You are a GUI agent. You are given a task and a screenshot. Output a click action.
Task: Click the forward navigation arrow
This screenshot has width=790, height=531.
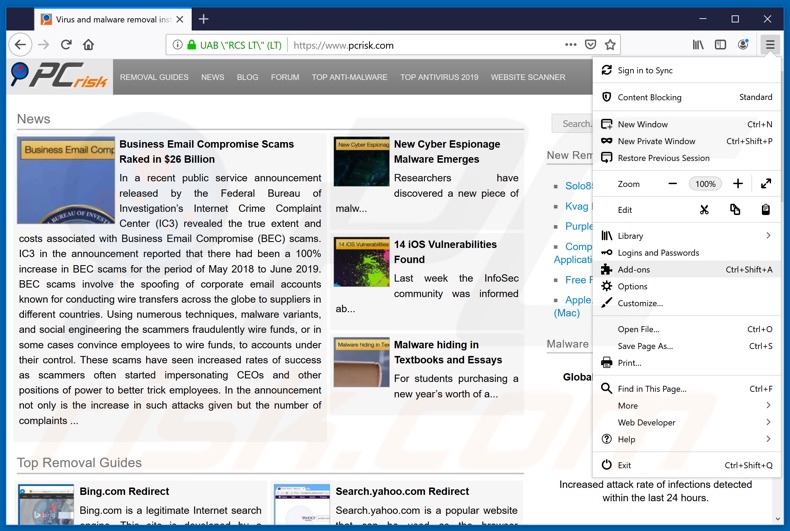click(x=44, y=45)
